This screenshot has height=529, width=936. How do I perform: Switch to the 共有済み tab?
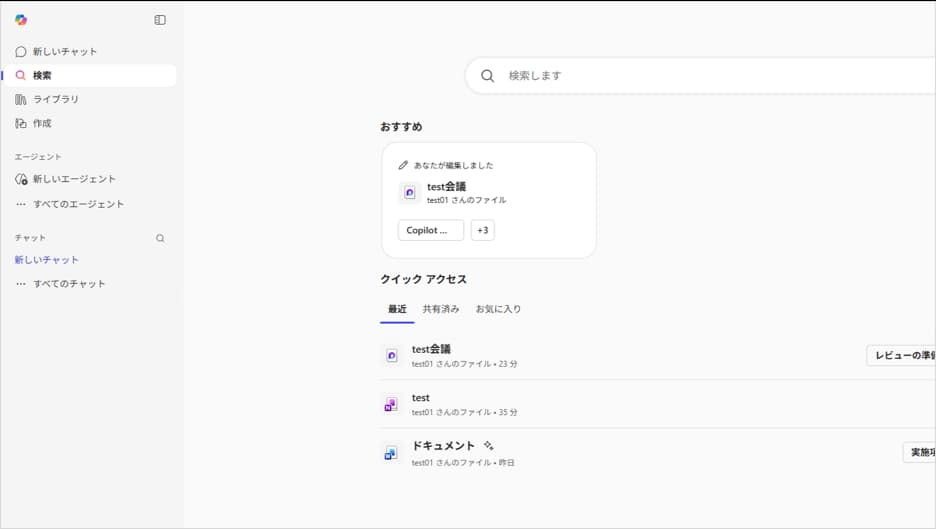pyautogui.click(x=441, y=309)
